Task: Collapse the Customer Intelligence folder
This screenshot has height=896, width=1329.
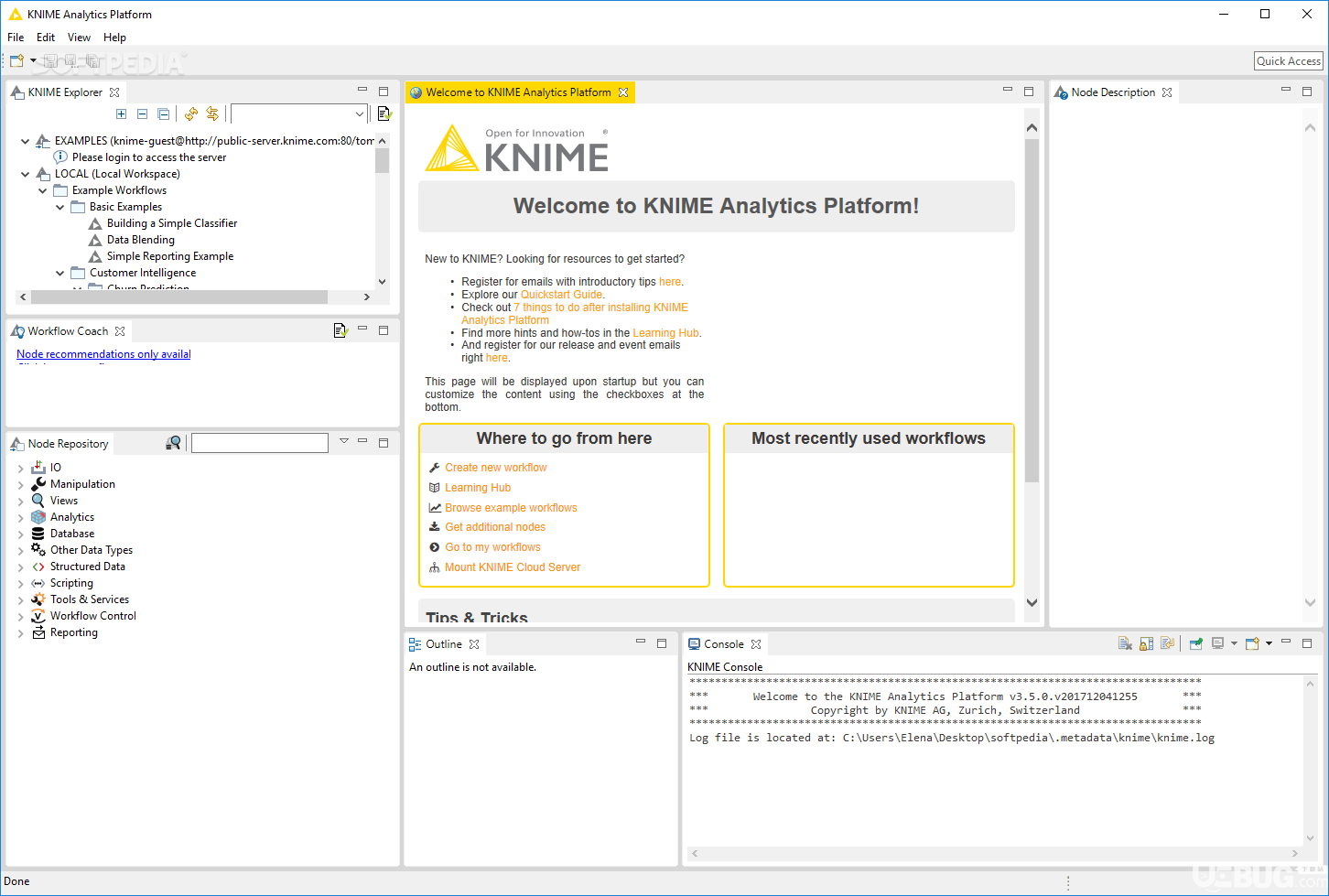Action: [59, 273]
